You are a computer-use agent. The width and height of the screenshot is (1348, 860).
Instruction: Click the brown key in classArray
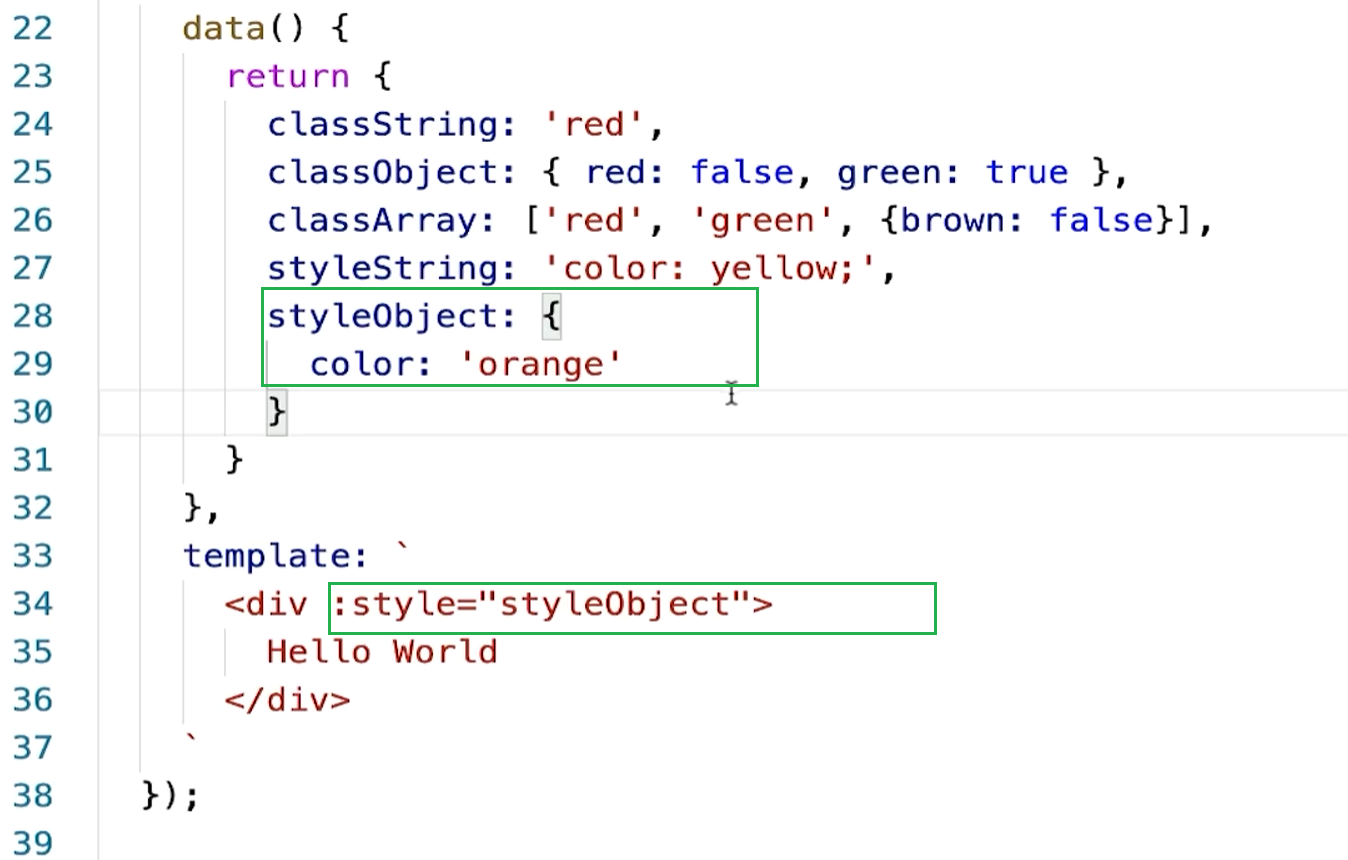coord(953,220)
